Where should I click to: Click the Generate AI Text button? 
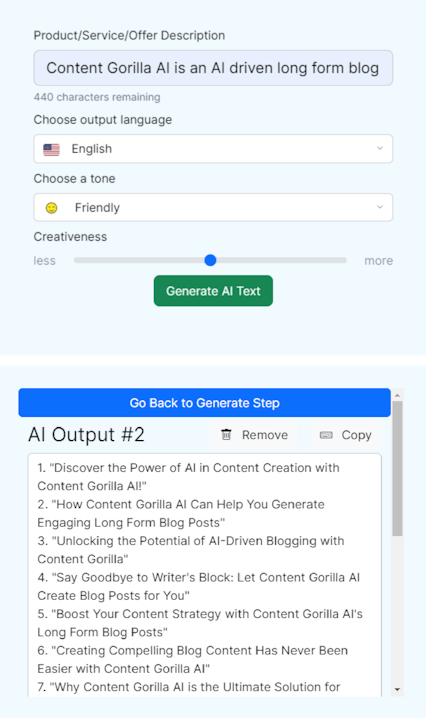[213, 291]
